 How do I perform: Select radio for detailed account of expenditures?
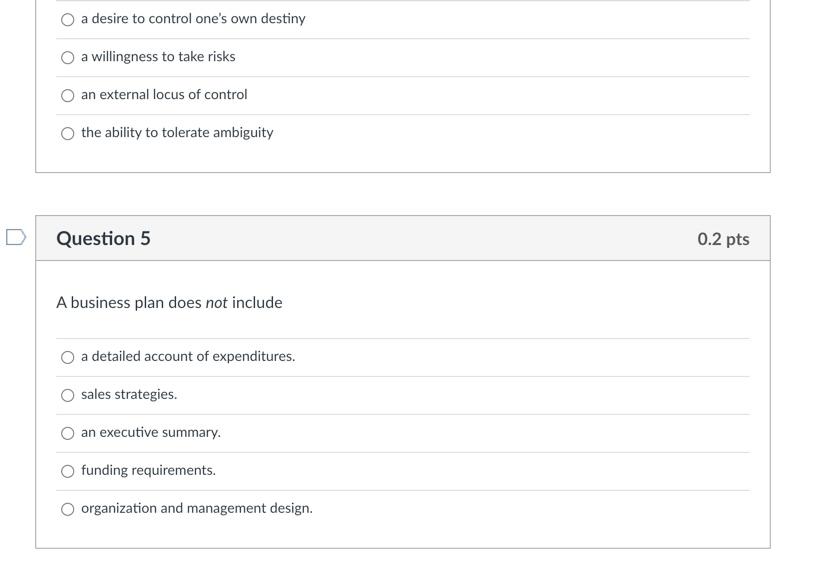(68, 357)
